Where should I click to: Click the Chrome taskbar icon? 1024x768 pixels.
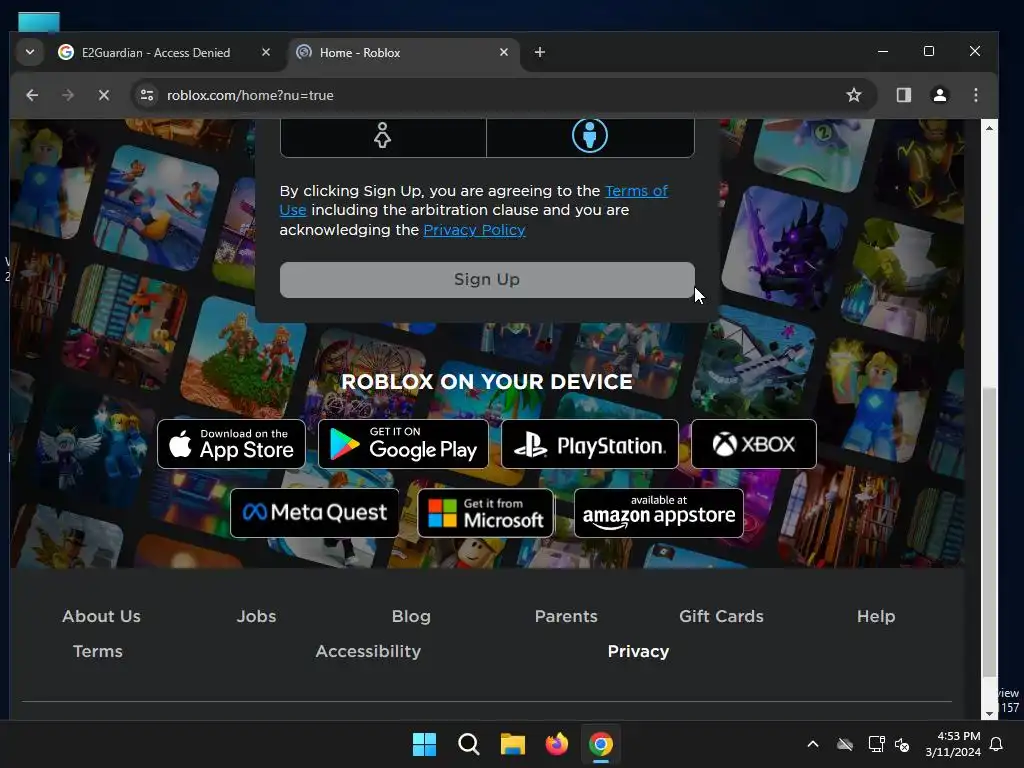click(x=601, y=744)
